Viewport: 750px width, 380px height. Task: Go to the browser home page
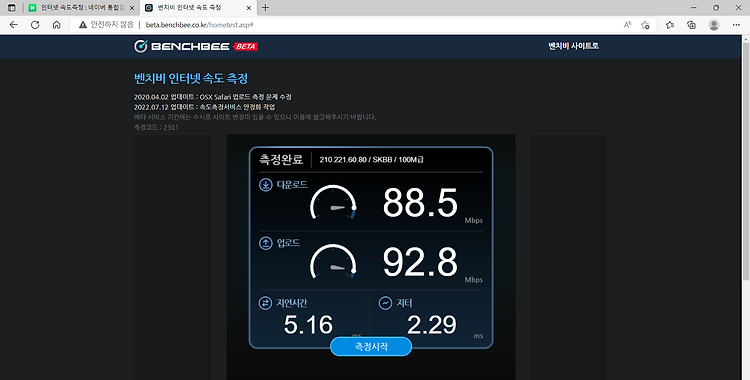tap(56, 25)
